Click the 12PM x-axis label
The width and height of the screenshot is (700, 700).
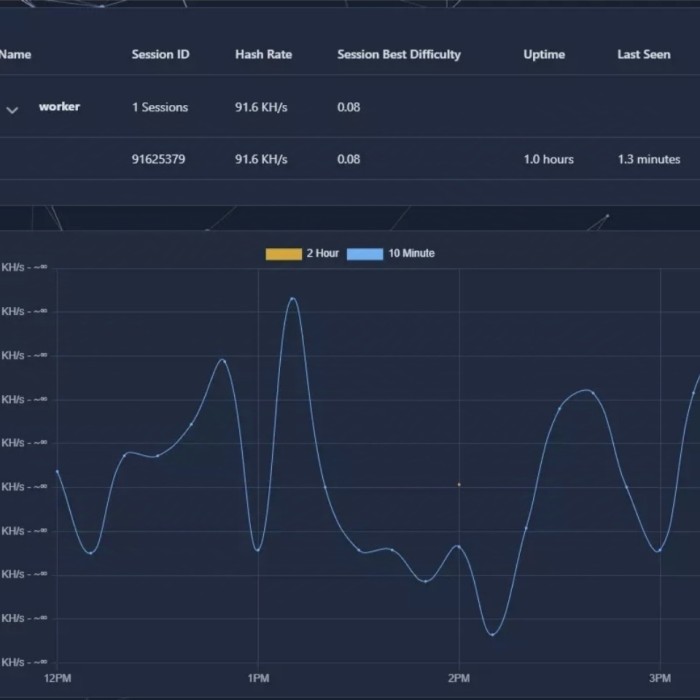click(57, 678)
